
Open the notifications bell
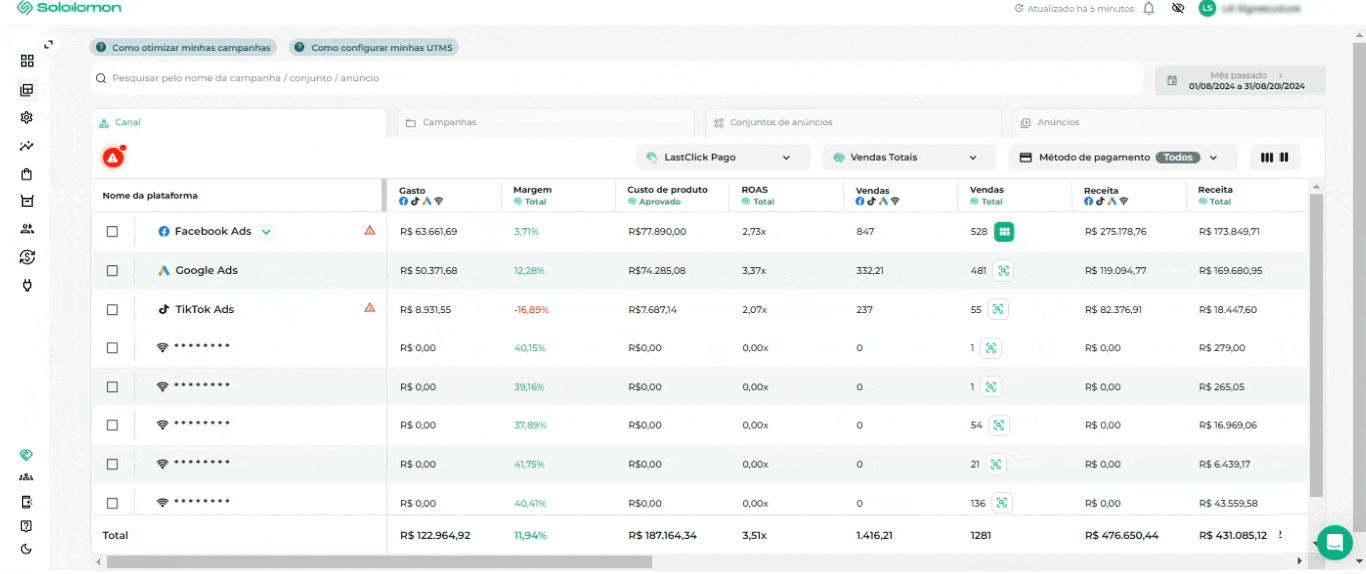pyautogui.click(x=1149, y=8)
